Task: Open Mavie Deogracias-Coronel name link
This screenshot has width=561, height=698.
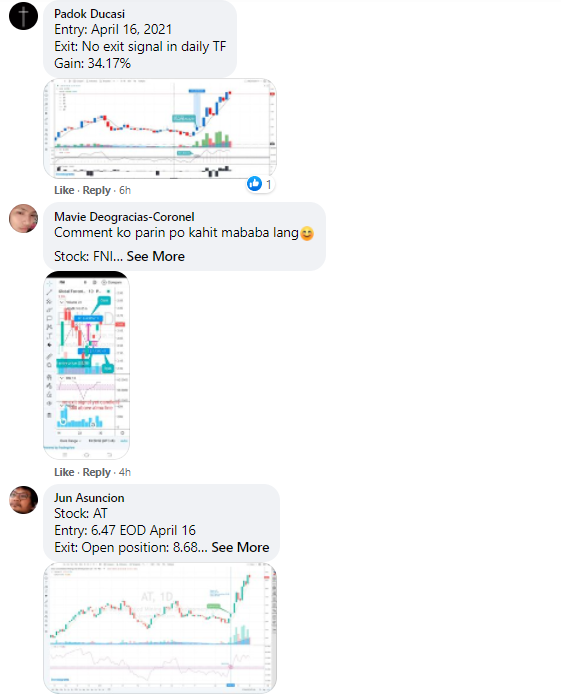Action: tap(124, 217)
